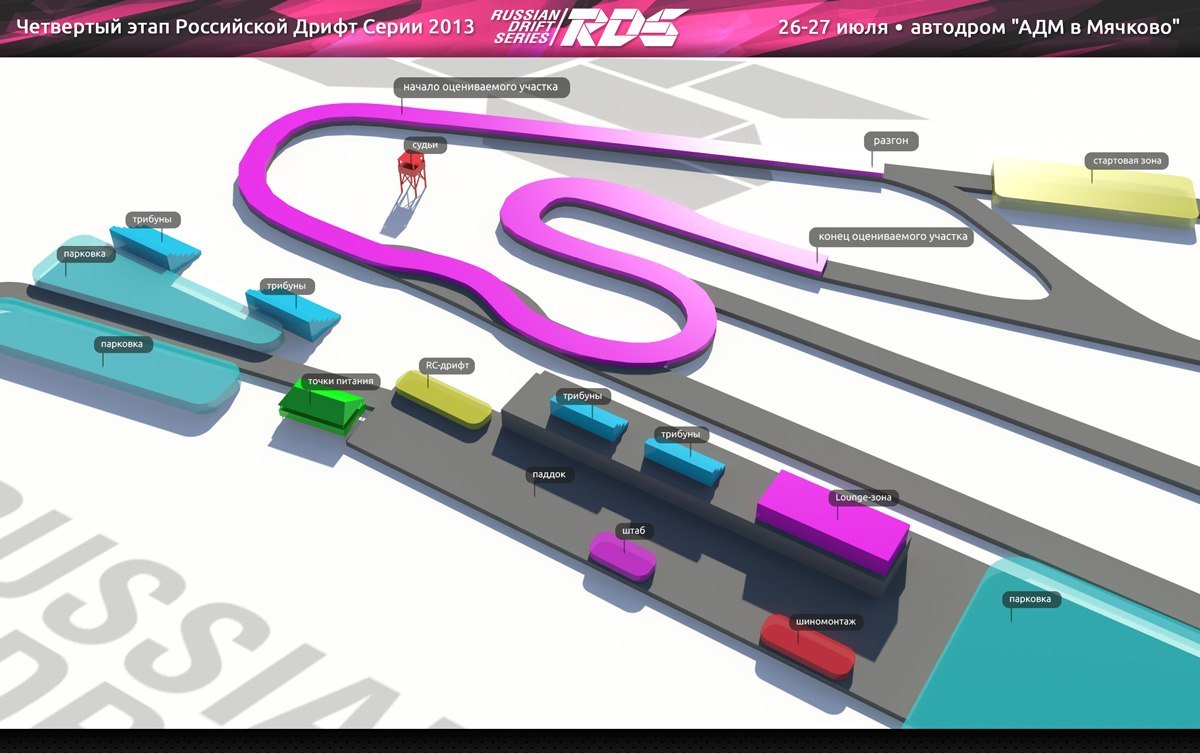Click the 'конец оцениваемого участка' label
The height and width of the screenshot is (753, 1200).
892,237
